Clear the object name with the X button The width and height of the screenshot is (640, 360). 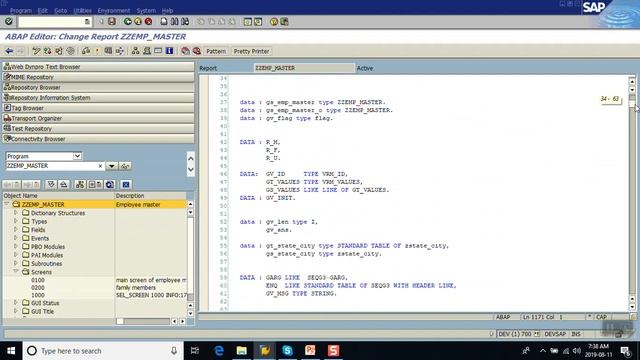click(x=100, y=166)
